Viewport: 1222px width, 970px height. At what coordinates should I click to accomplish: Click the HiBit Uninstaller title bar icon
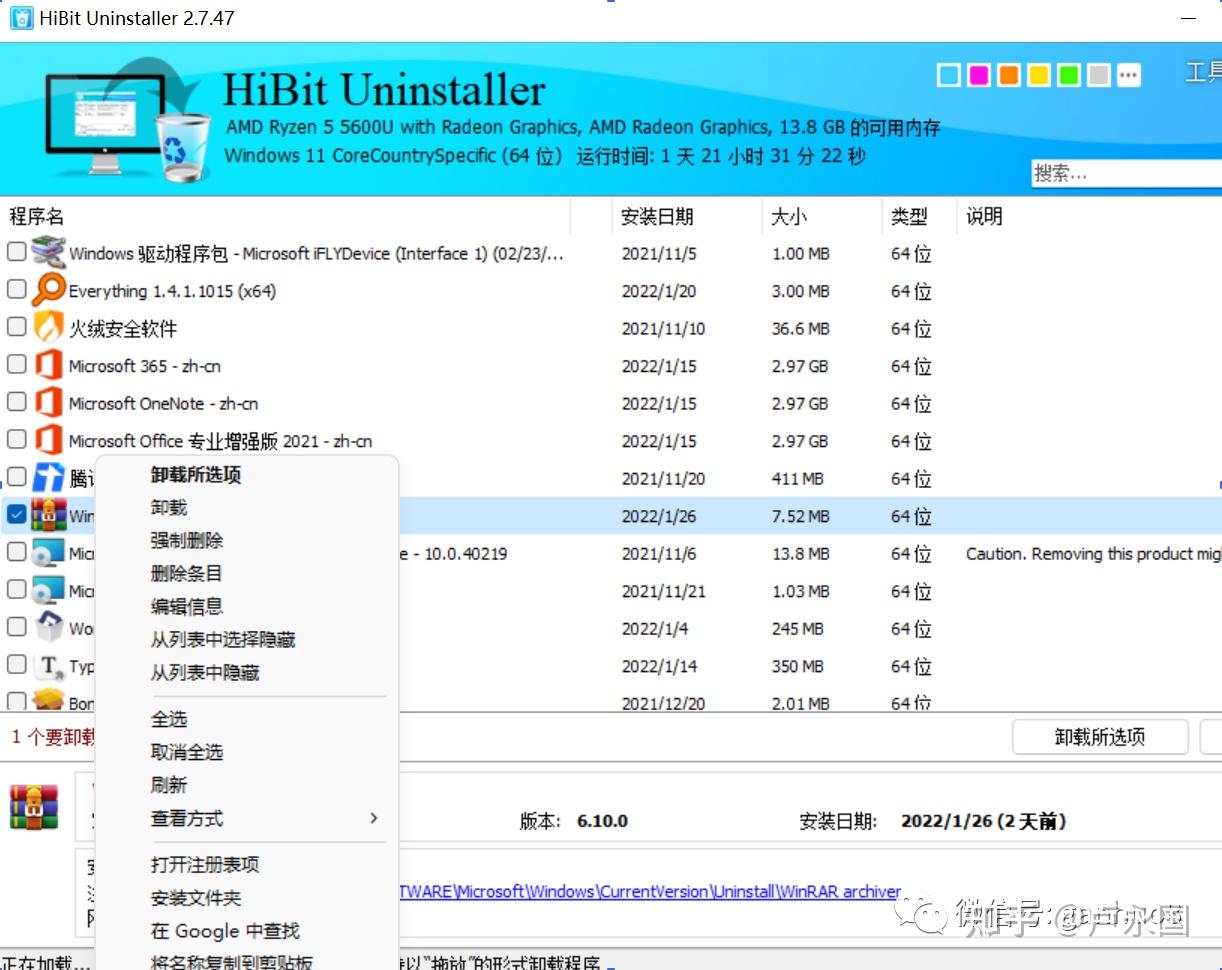pyautogui.click(x=21, y=17)
